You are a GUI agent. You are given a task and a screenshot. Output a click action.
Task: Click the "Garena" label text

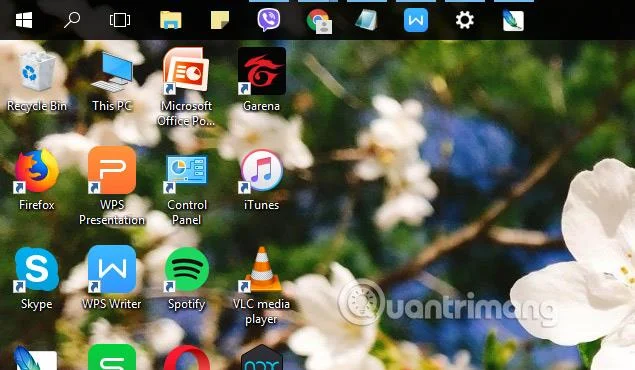pyautogui.click(x=262, y=106)
